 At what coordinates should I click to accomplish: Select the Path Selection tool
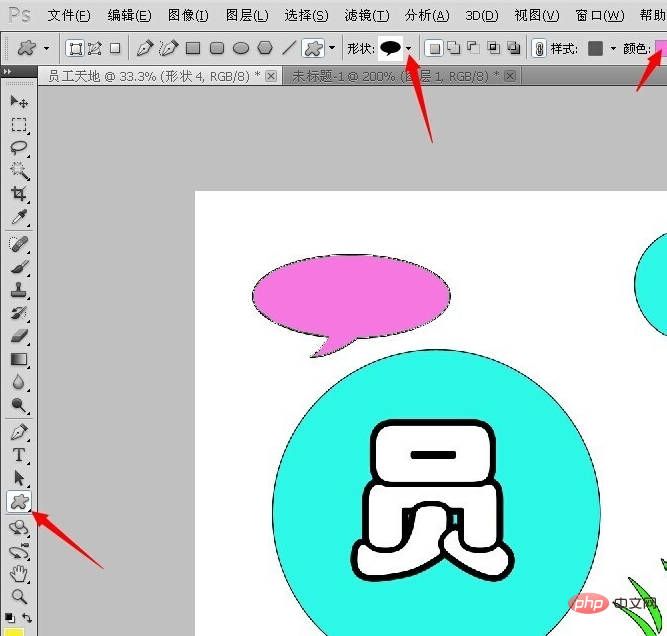(19, 478)
